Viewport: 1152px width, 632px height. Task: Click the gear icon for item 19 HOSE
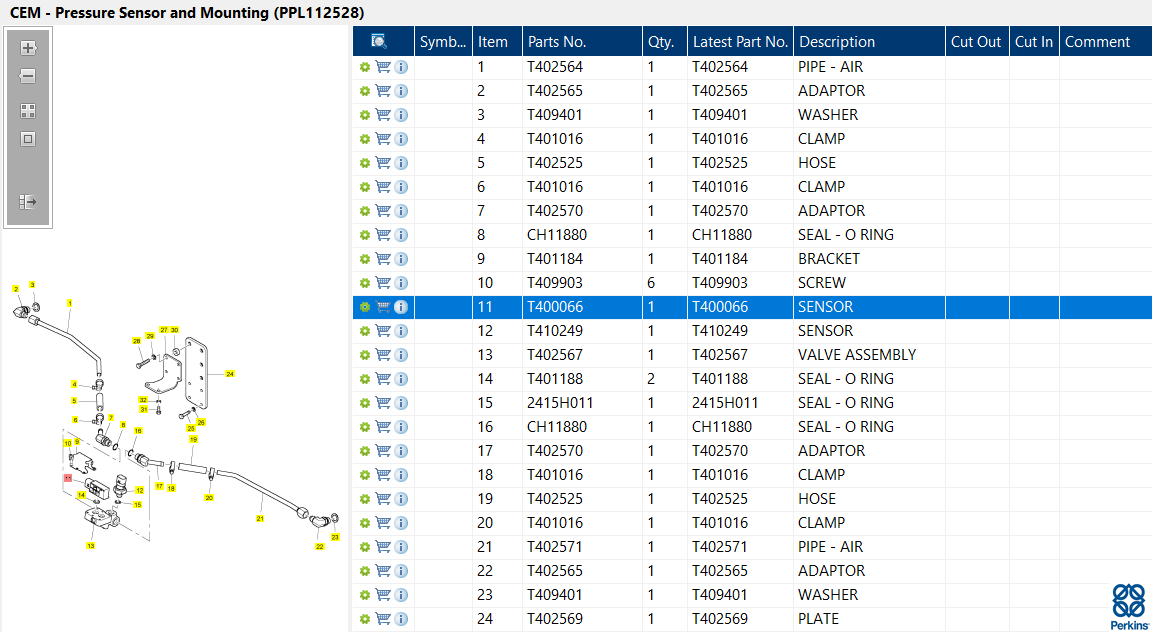[x=364, y=499]
